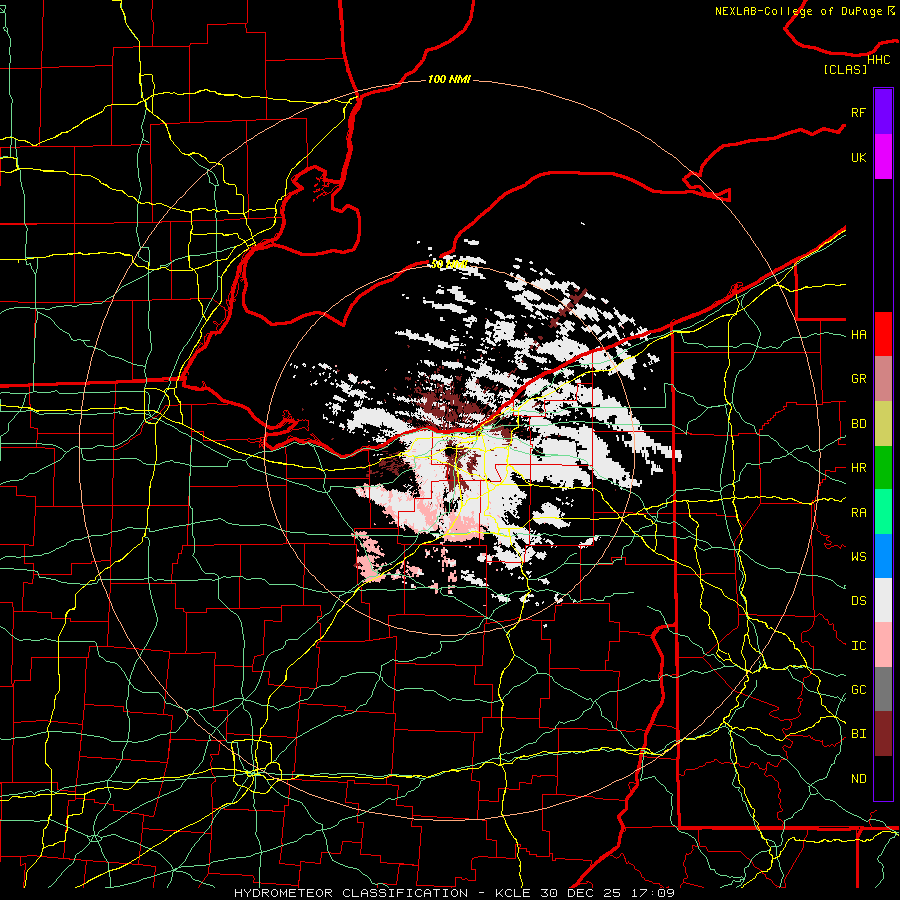Click the BI legend label
900x900 pixels.
click(x=858, y=734)
